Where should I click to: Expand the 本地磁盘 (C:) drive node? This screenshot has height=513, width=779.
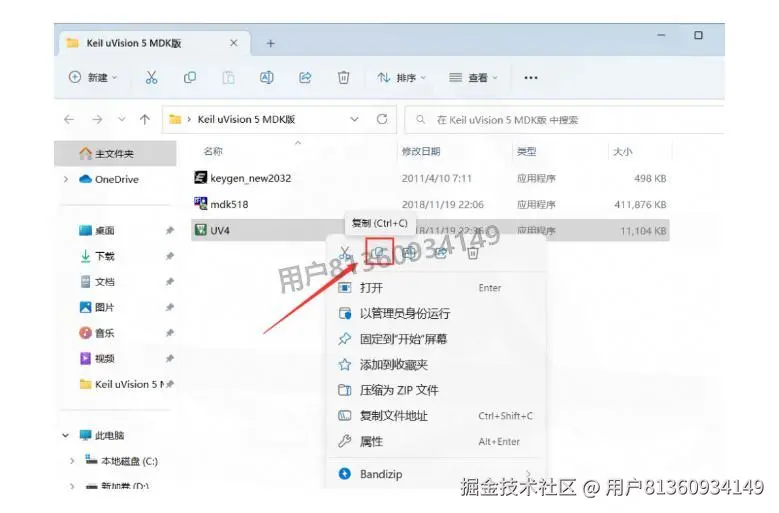tap(72, 461)
